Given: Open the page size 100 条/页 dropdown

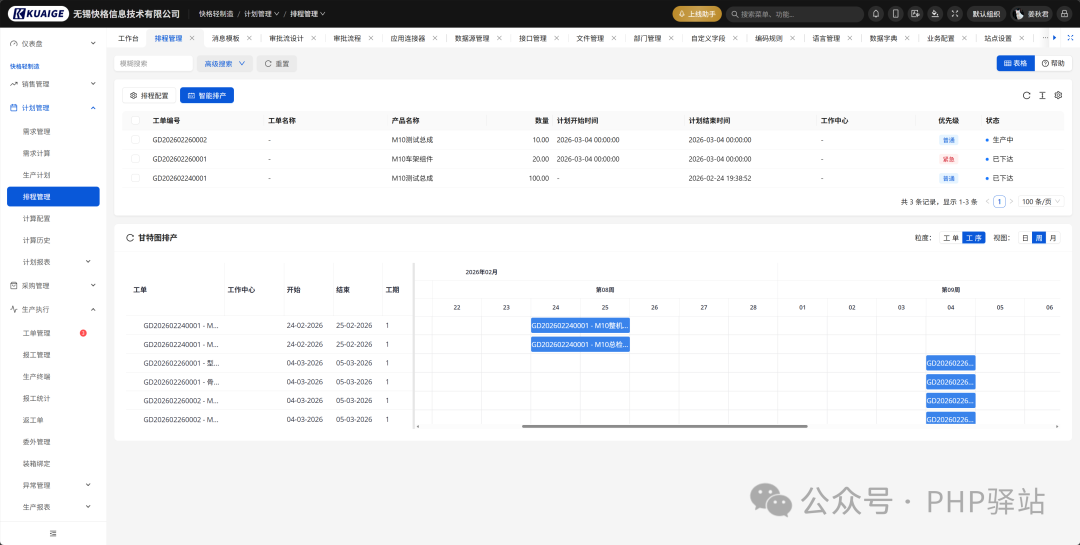Looking at the screenshot, I should point(1041,202).
